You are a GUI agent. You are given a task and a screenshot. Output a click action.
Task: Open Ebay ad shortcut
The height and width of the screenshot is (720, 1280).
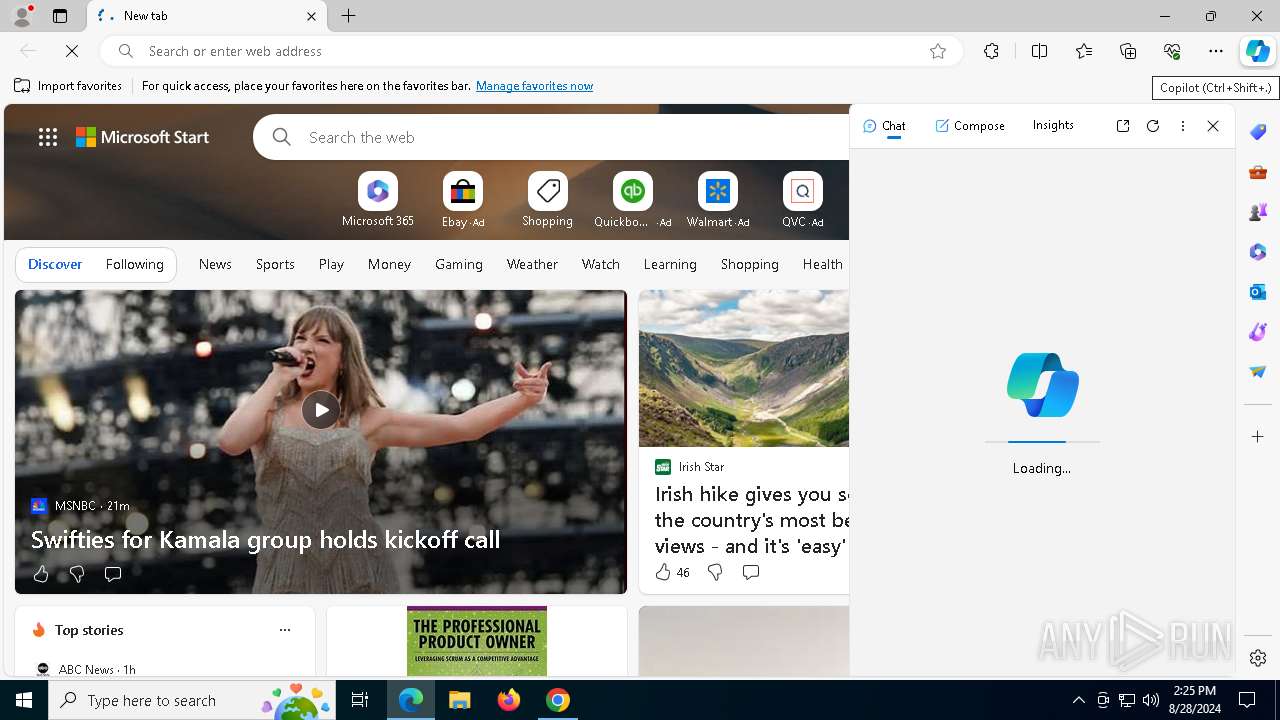point(463,200)
